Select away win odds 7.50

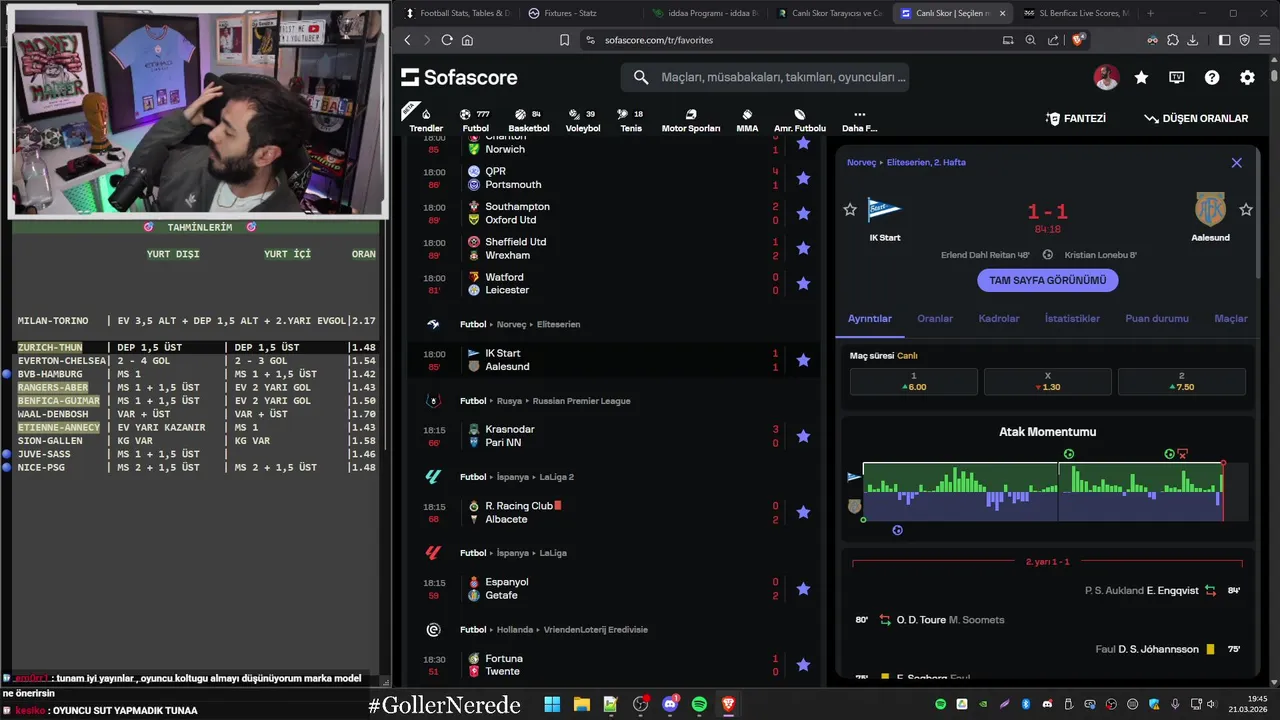tap(1182, 381)
